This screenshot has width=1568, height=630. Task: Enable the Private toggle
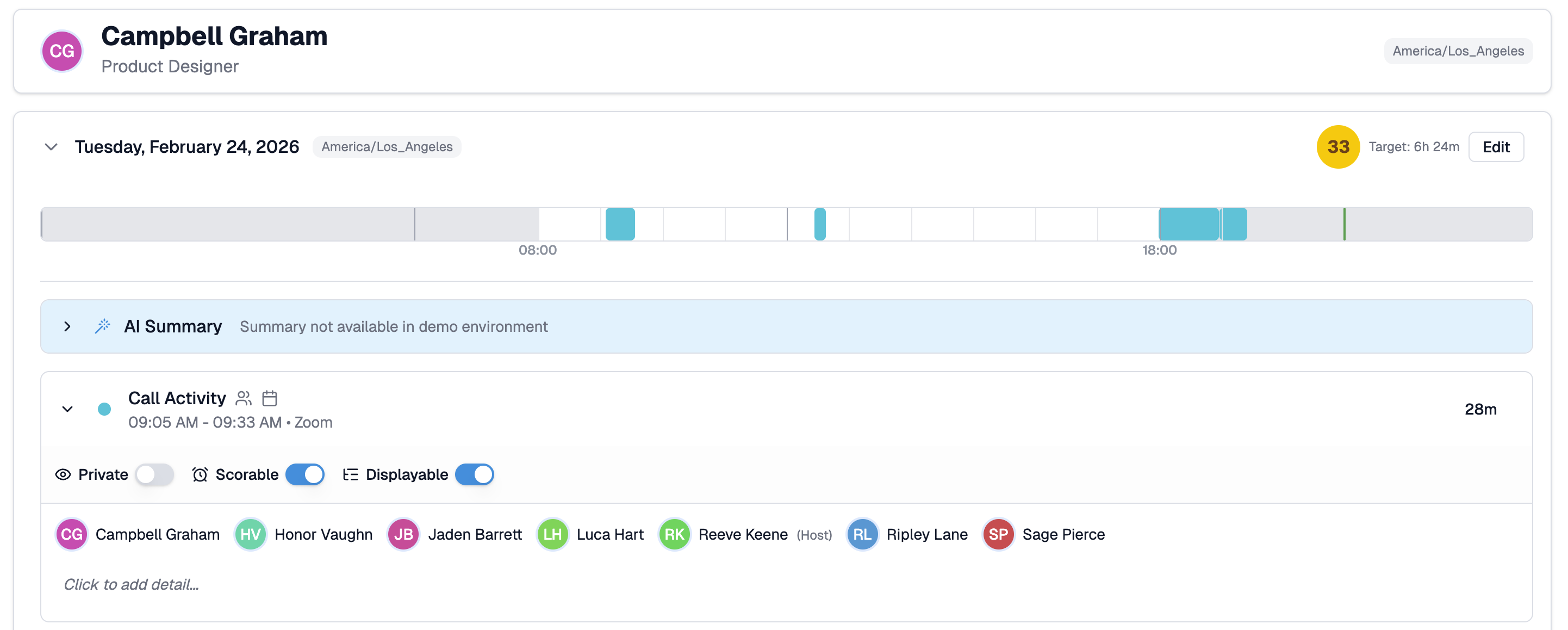coord(154,474)
